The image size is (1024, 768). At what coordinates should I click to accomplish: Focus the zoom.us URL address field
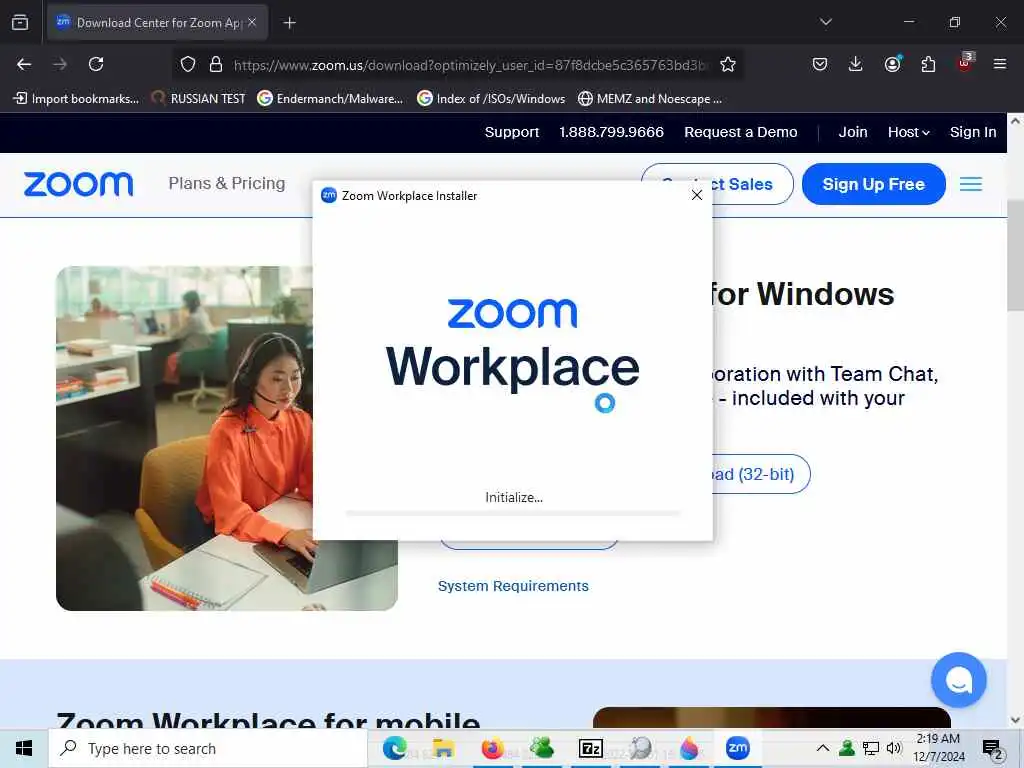tap(470, 65)
